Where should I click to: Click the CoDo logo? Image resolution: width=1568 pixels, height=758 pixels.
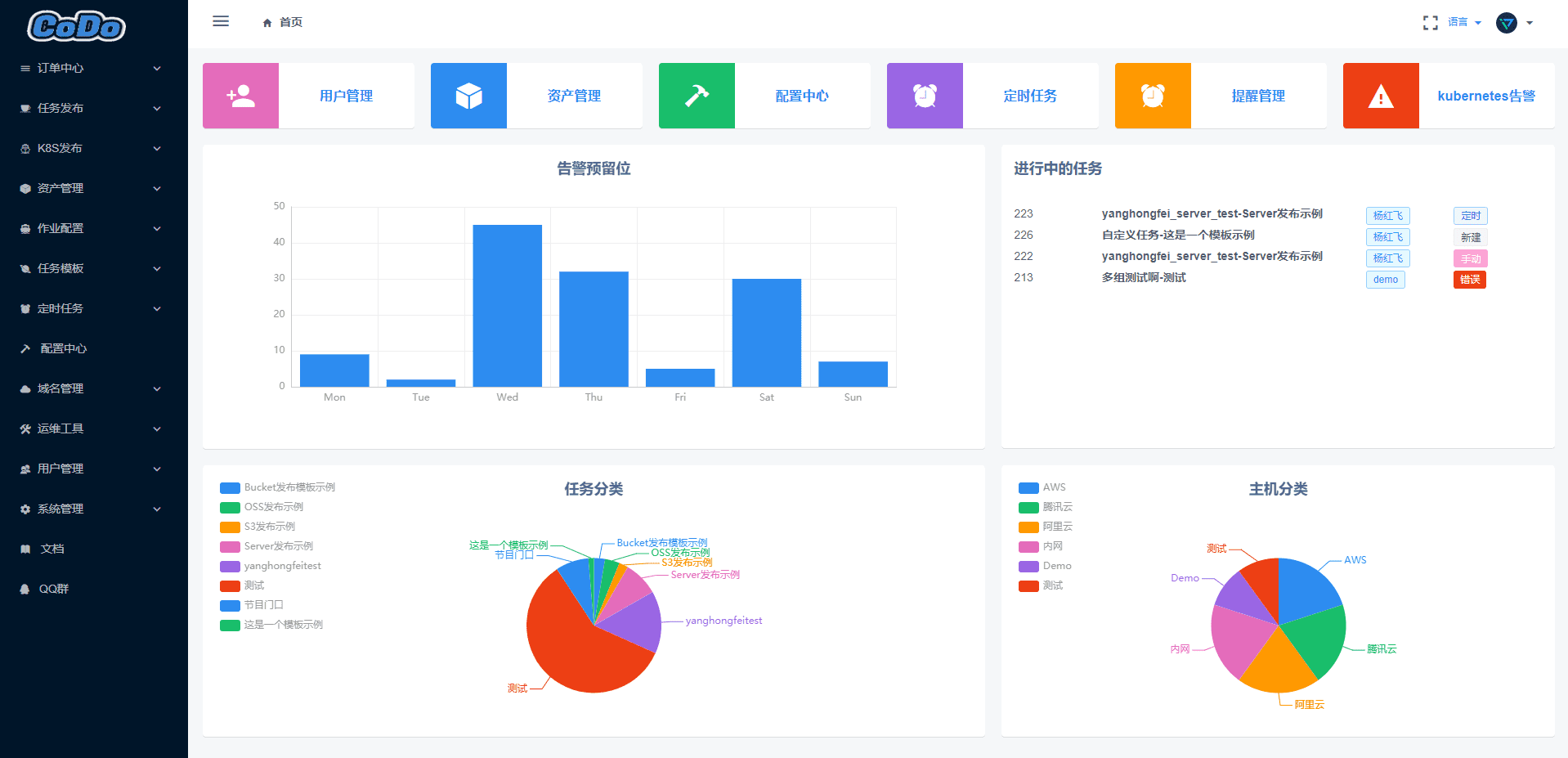tap(76, 26)
